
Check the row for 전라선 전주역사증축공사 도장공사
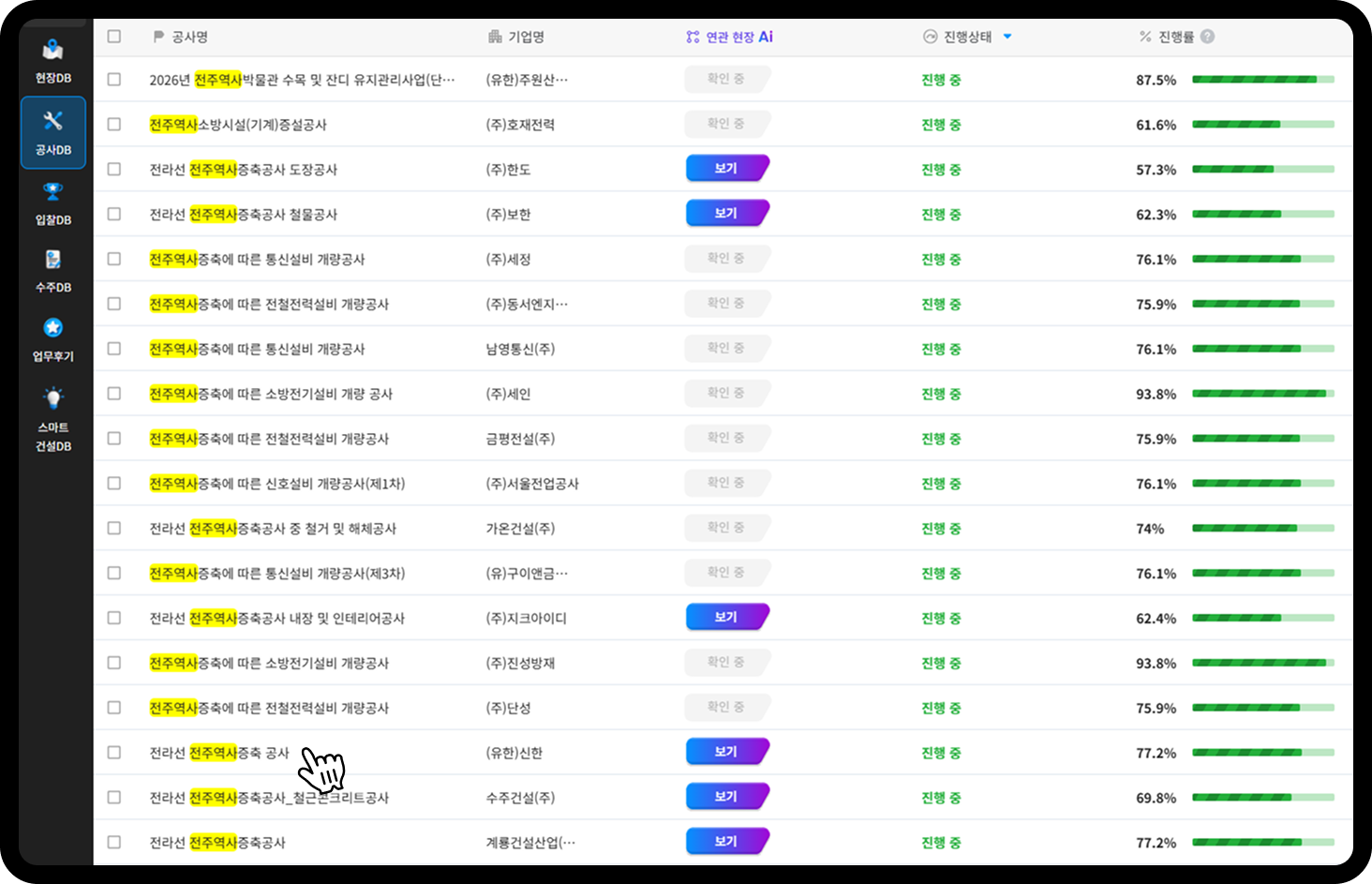tap(114, 169)
